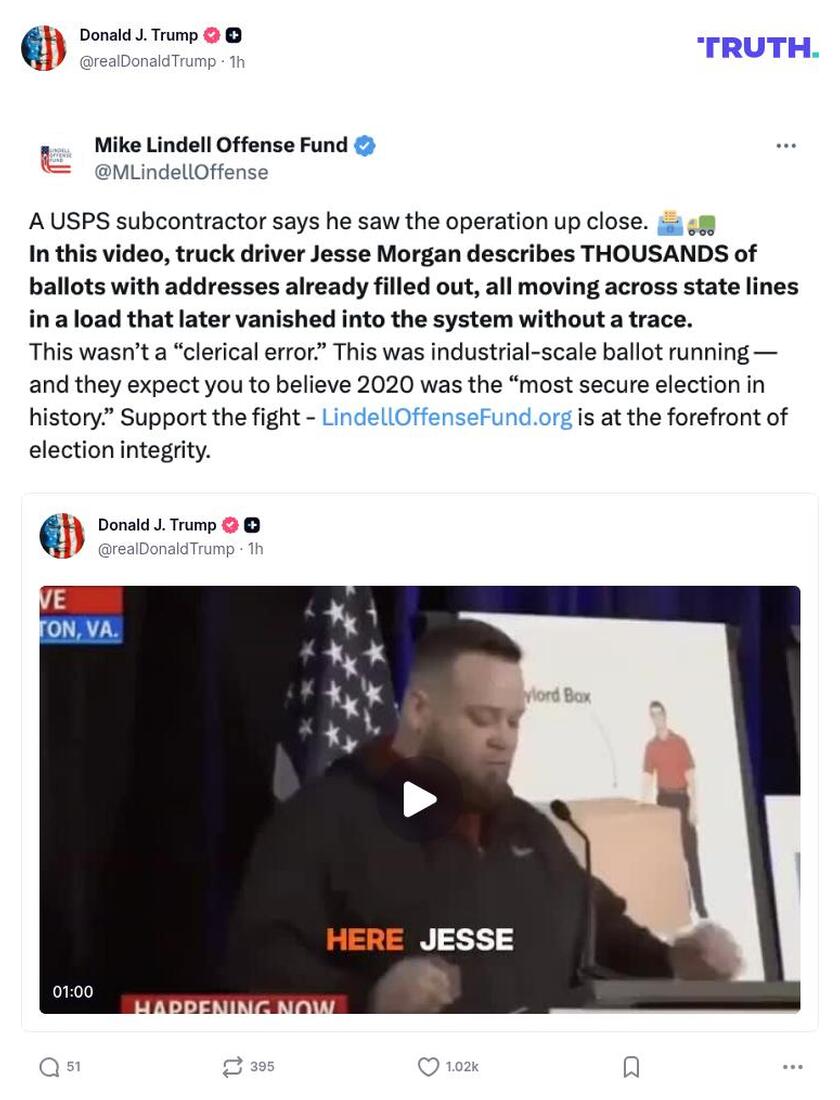
Task: Click the quoted post's @realDonaldTrump handle
Action: [x=166, y=549]
